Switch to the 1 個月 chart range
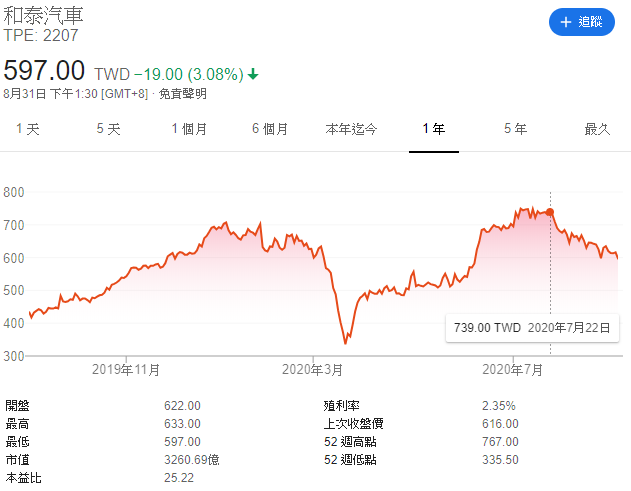This screenshot has height=491, width=631. (x=189, y=129)
